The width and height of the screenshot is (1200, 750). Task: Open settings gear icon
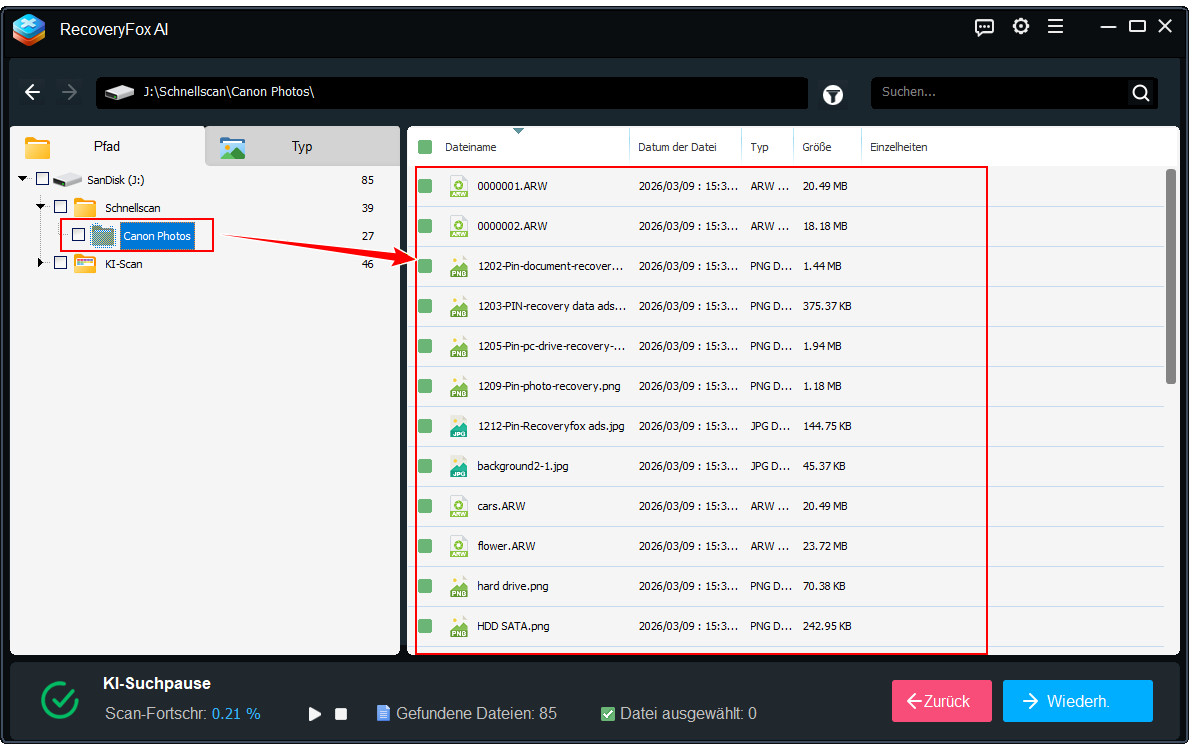tap(1020, 27)
